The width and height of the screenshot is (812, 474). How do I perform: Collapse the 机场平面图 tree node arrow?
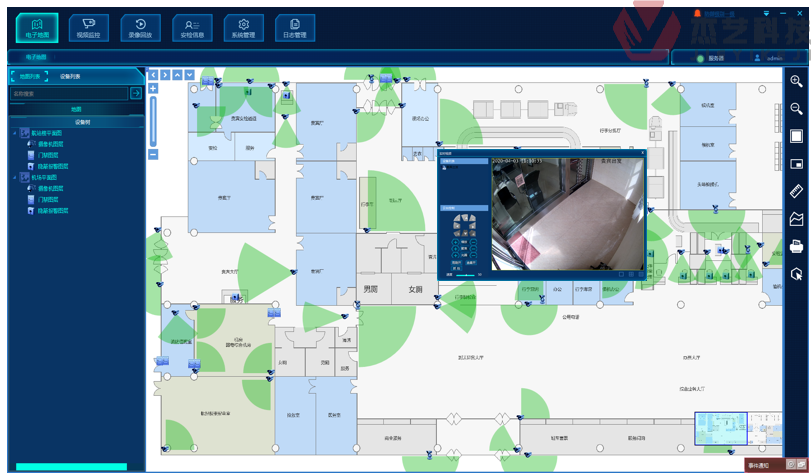click(14, 178)
